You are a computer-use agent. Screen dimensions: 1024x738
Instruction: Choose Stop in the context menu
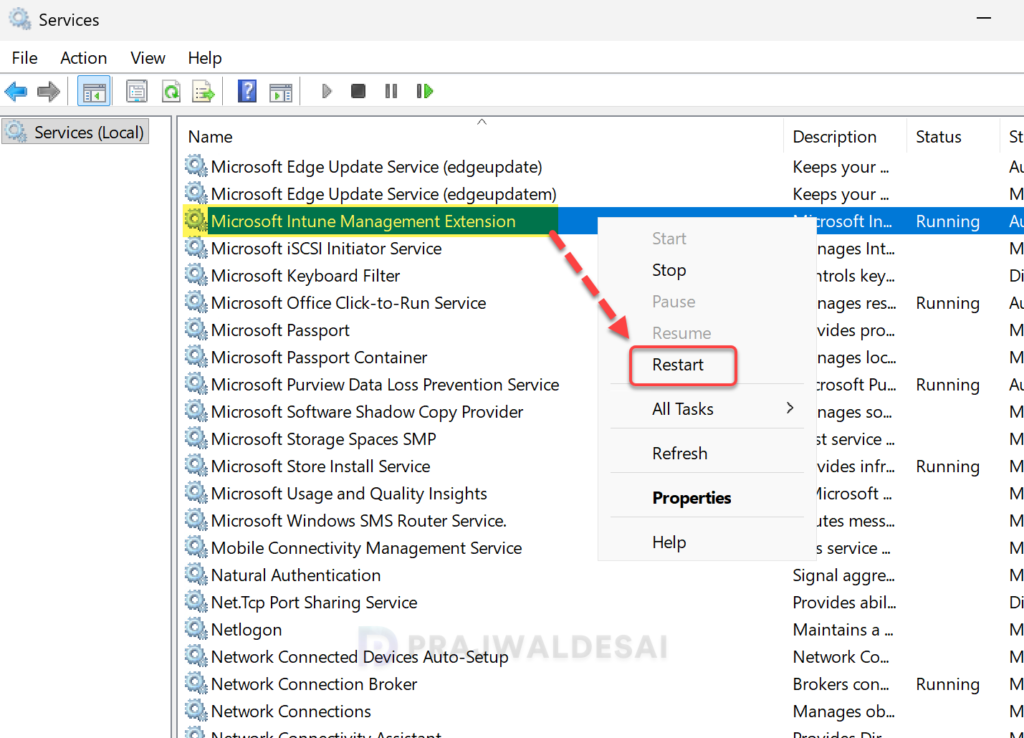[x=669, y=270]
